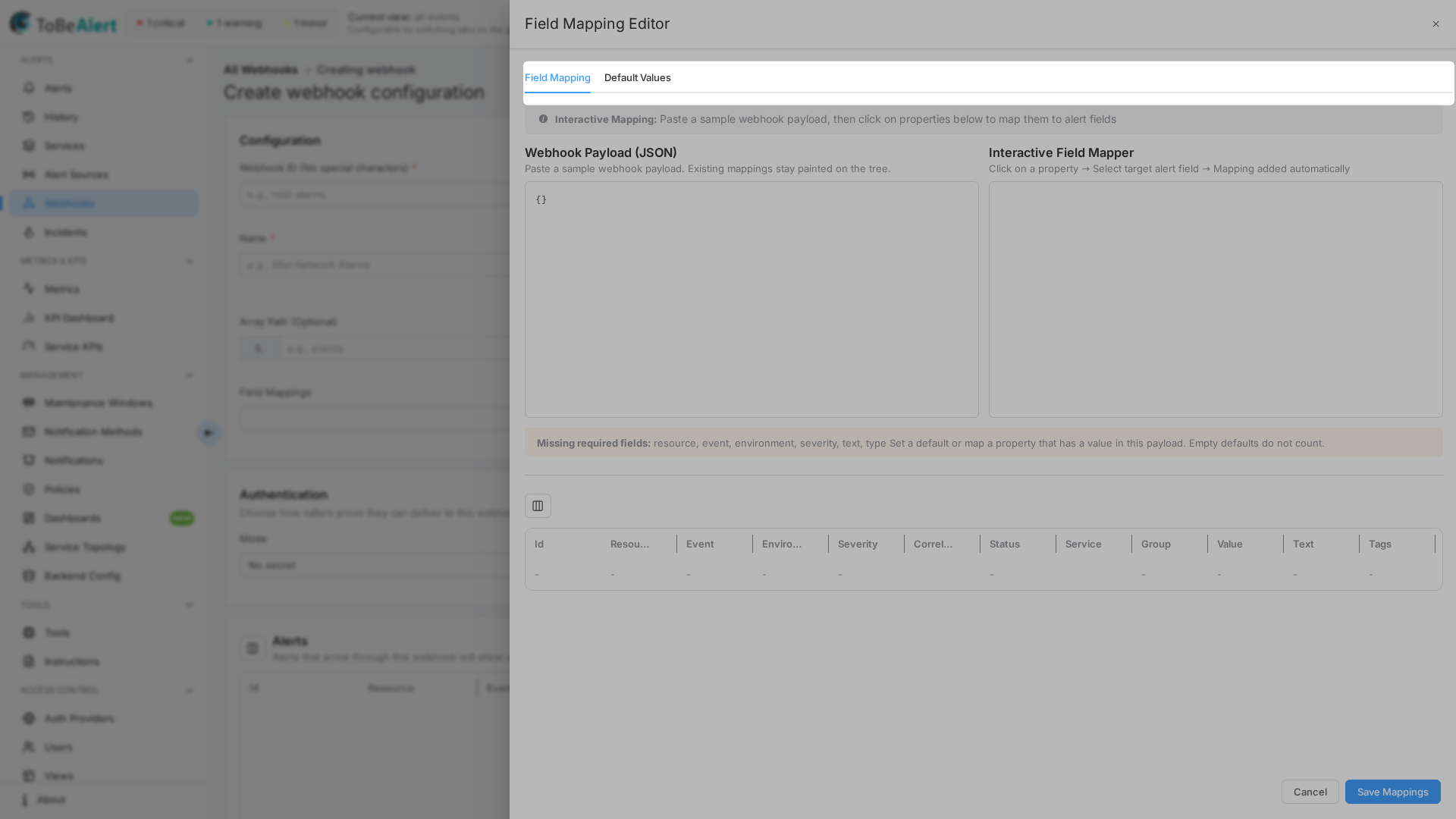
Task: Open KPI Dashboard in the sidebar
Action: tap(104, 318)
